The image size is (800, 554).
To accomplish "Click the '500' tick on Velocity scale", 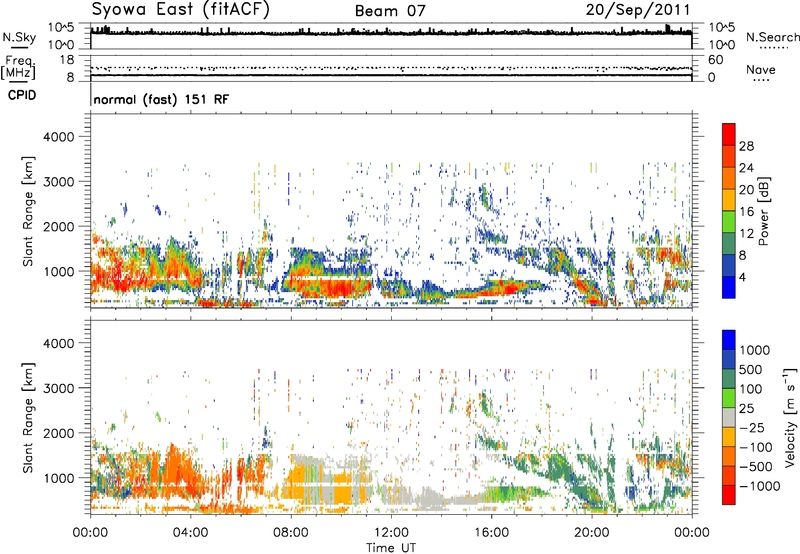I will click(x=751, y=369).
